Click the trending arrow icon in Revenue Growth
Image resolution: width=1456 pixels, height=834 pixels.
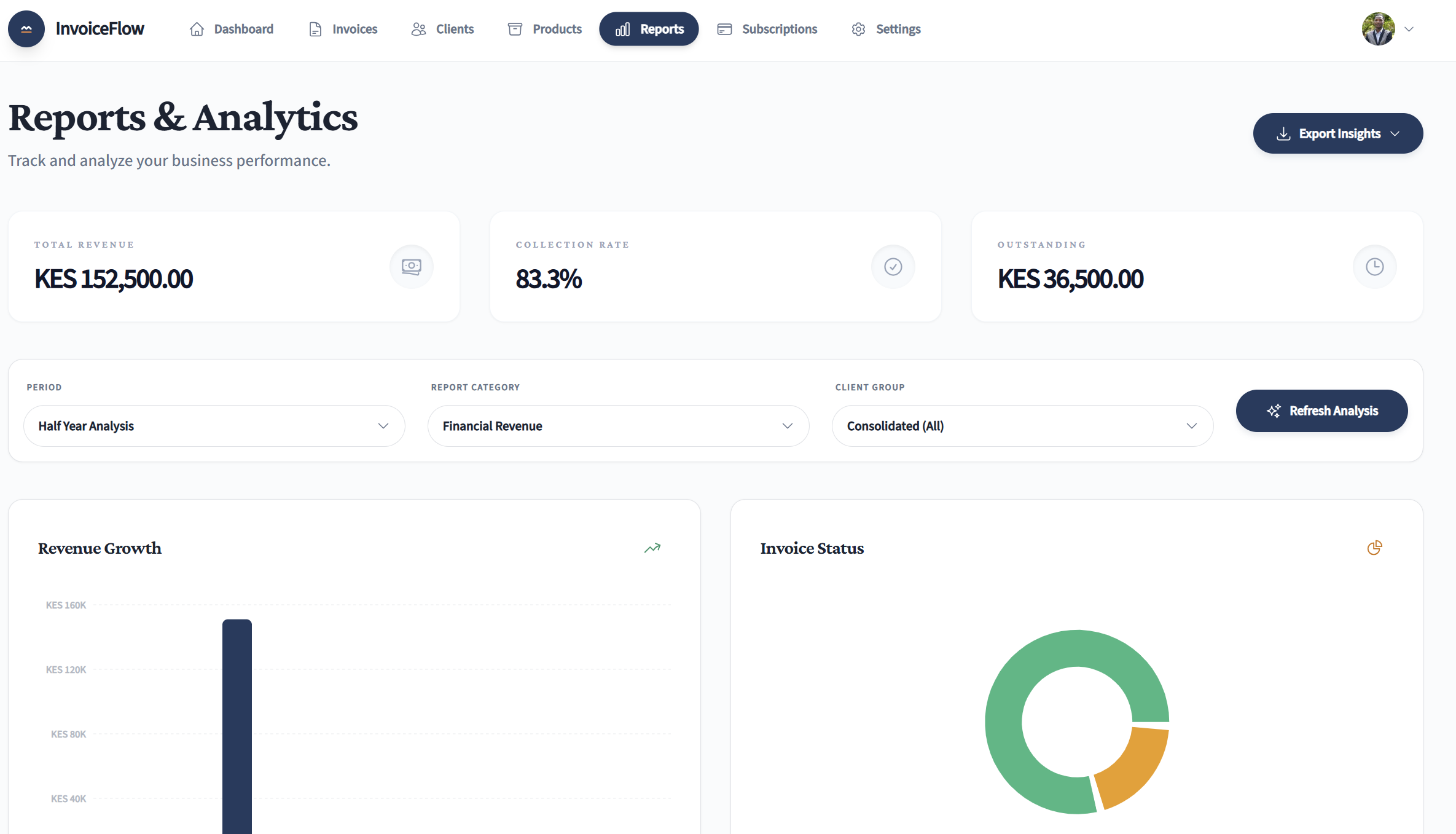[652, 548]
